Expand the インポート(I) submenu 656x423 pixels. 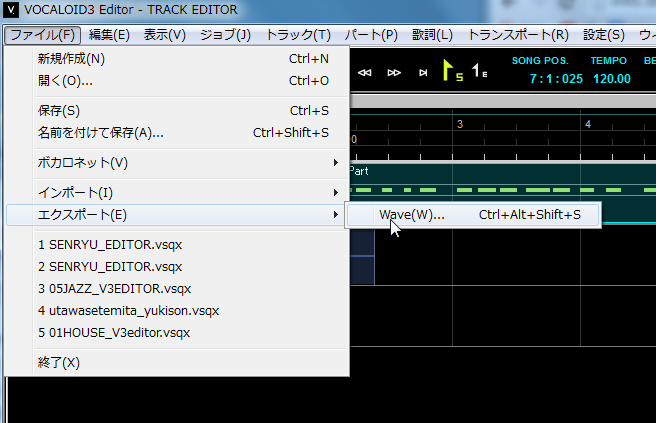click(177, 193)
